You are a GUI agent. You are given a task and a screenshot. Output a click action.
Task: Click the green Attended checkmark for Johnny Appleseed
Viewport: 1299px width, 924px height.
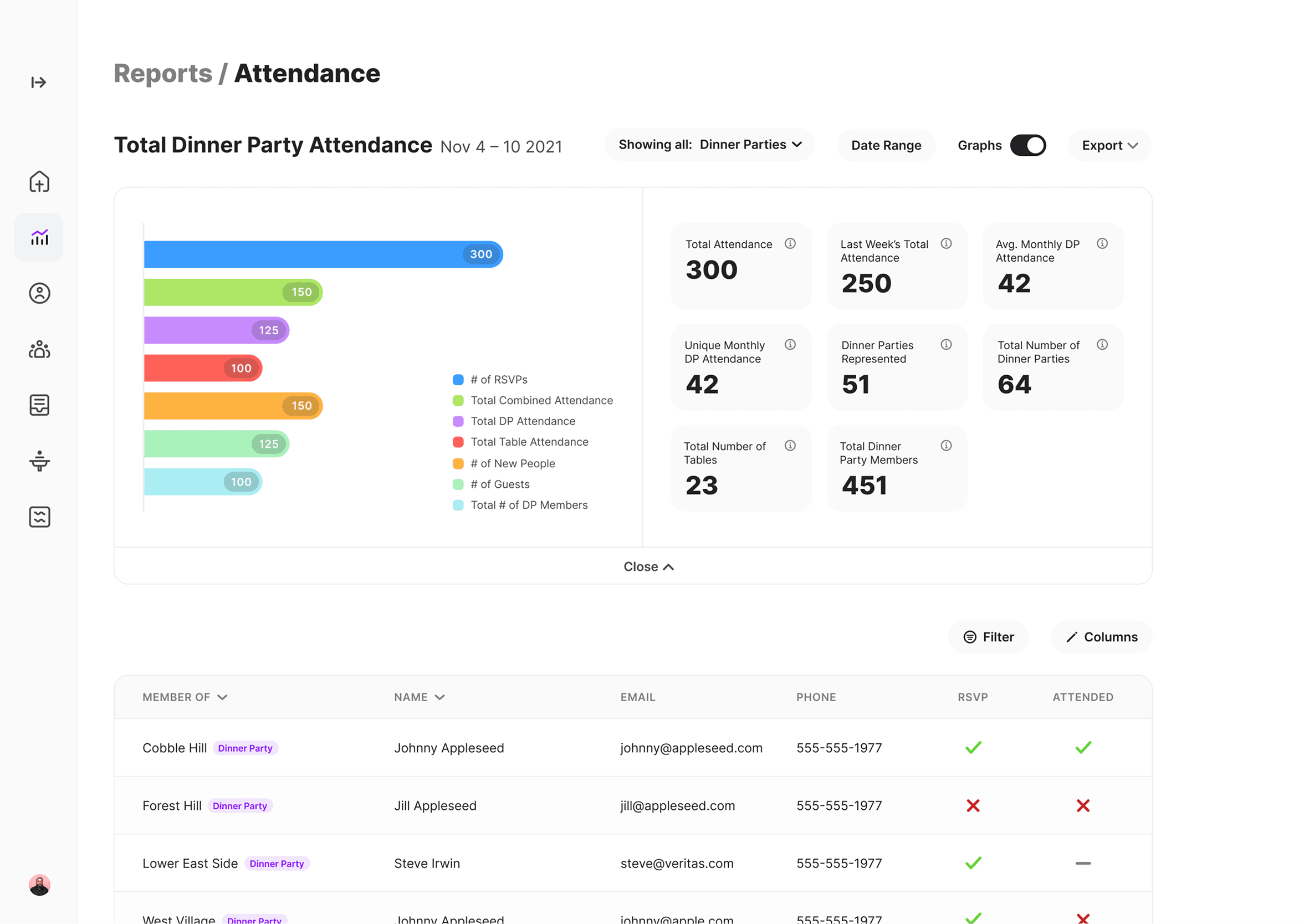tap(1083, 747)
